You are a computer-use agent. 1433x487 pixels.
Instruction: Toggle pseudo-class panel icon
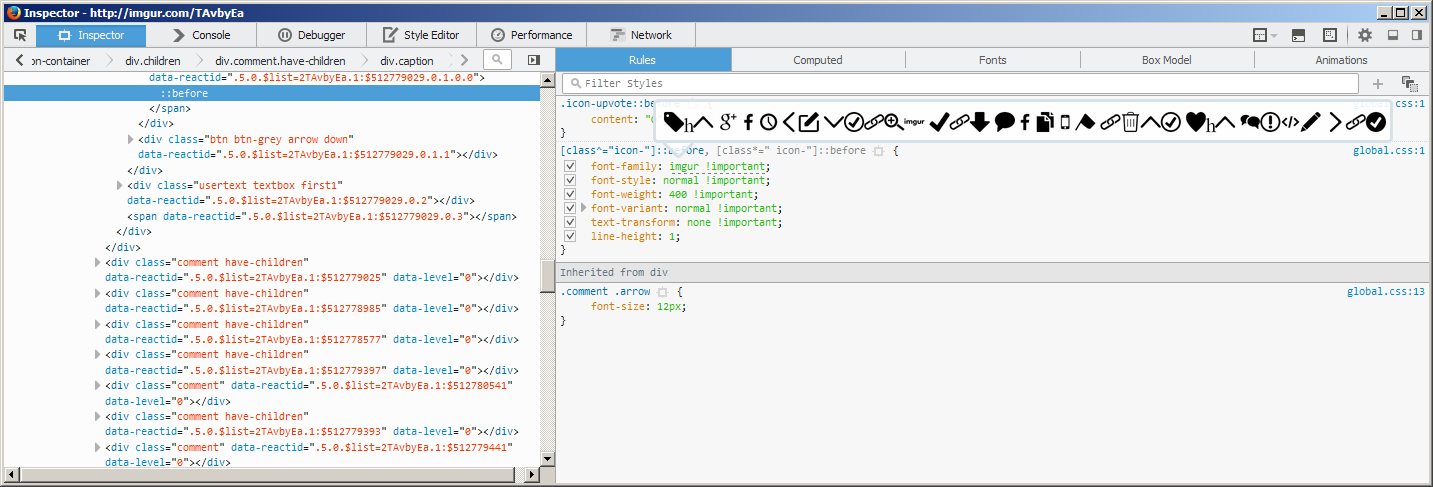1410,84
